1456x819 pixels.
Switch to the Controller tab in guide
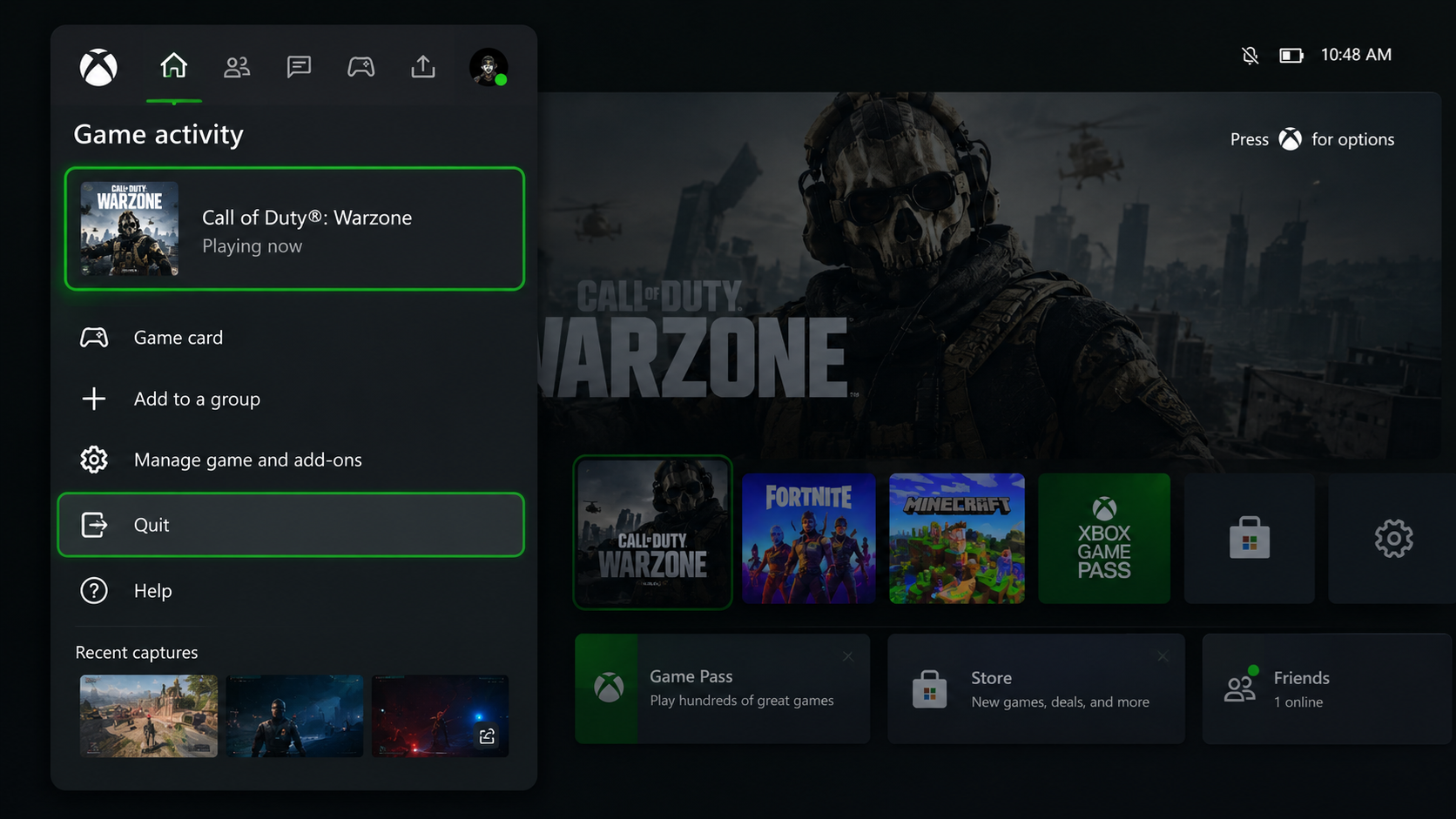[x=361, y=67]
